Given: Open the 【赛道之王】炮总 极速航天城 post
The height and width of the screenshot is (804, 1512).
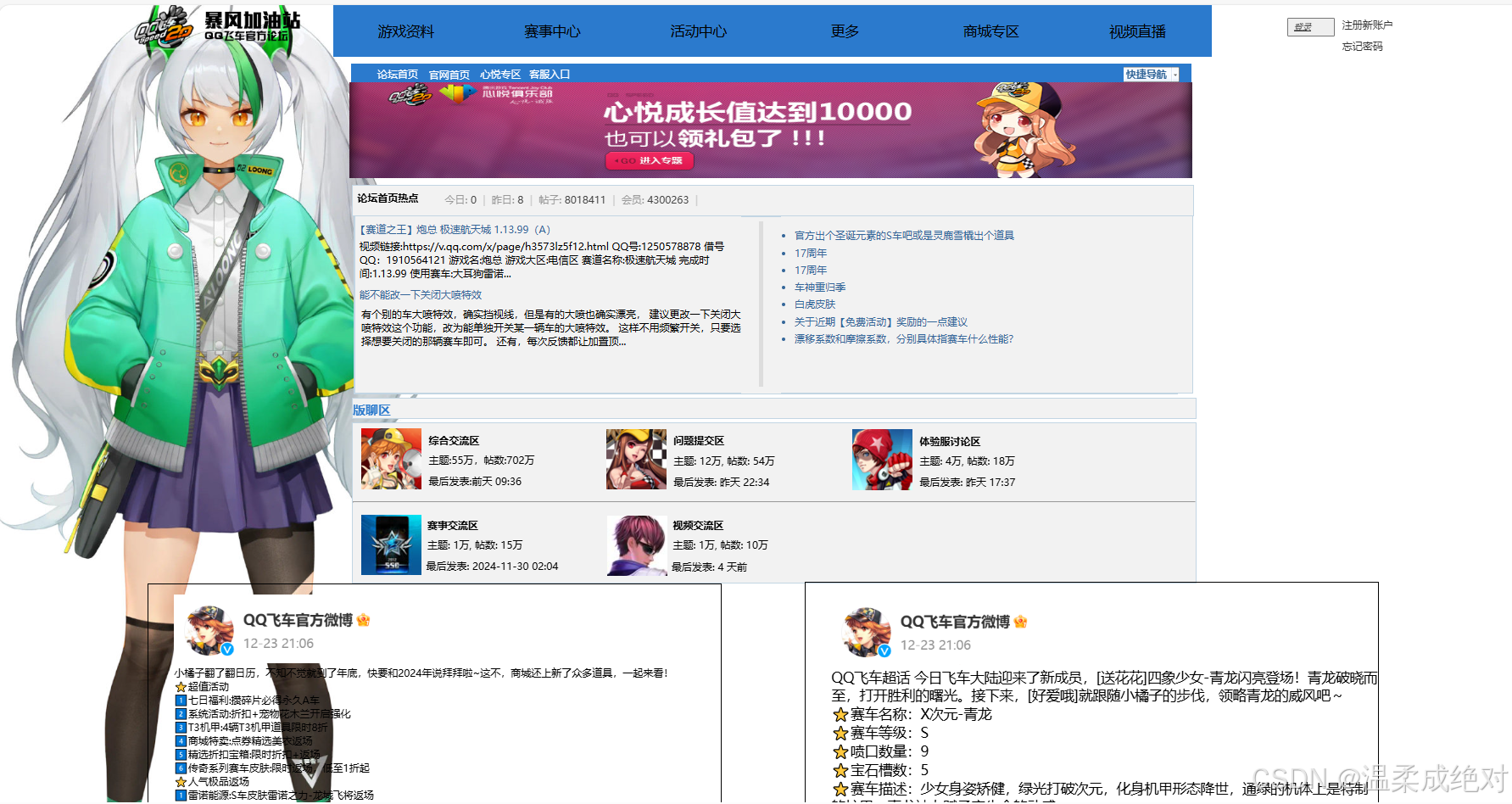Looking at the screenshot, I should tap(455, 230).
